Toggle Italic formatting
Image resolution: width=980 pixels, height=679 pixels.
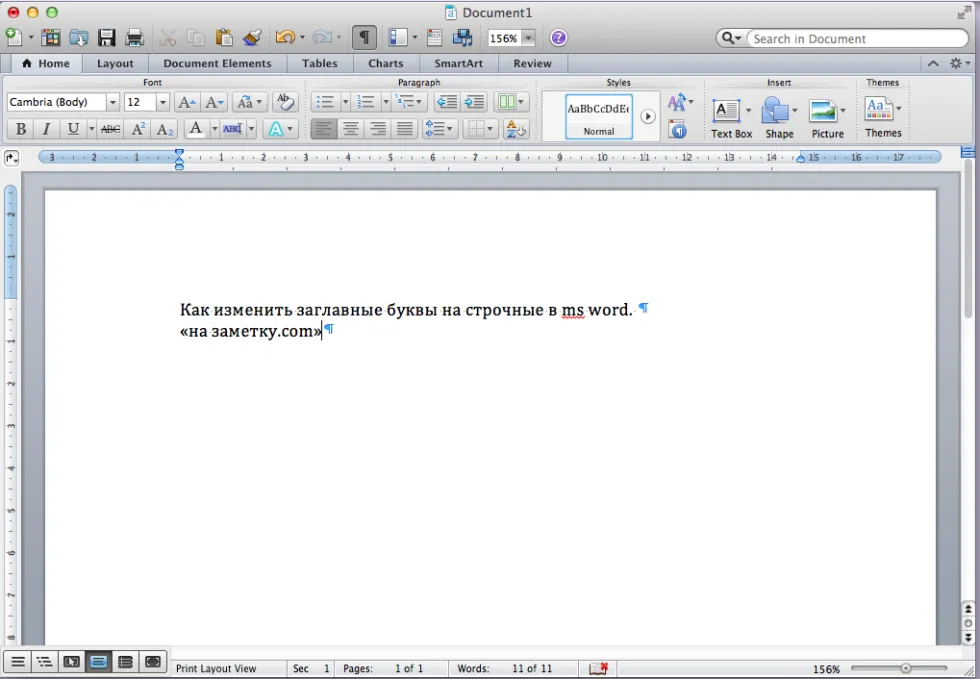click(x=46, y=129)
